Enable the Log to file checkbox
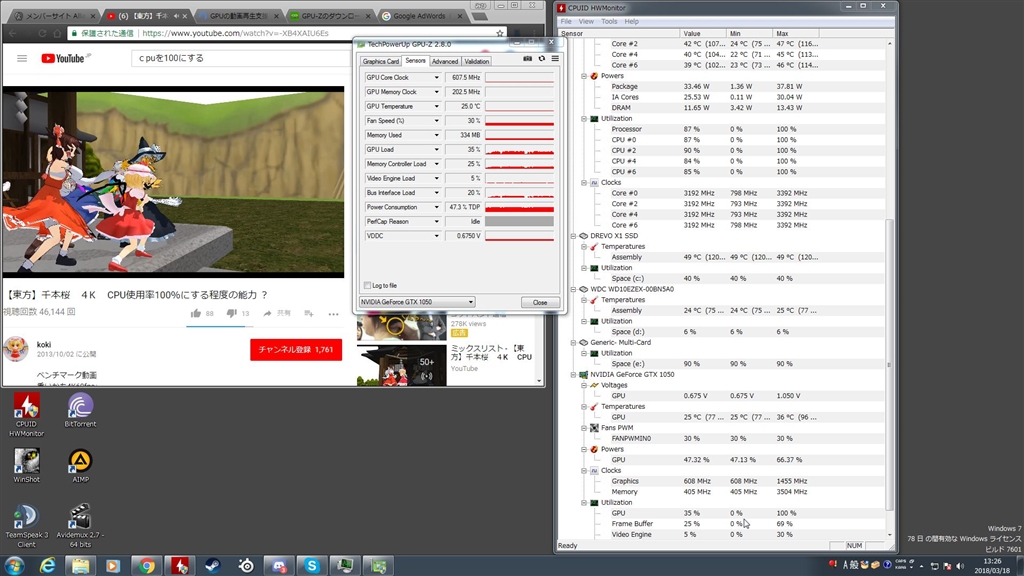 [367, 285]
